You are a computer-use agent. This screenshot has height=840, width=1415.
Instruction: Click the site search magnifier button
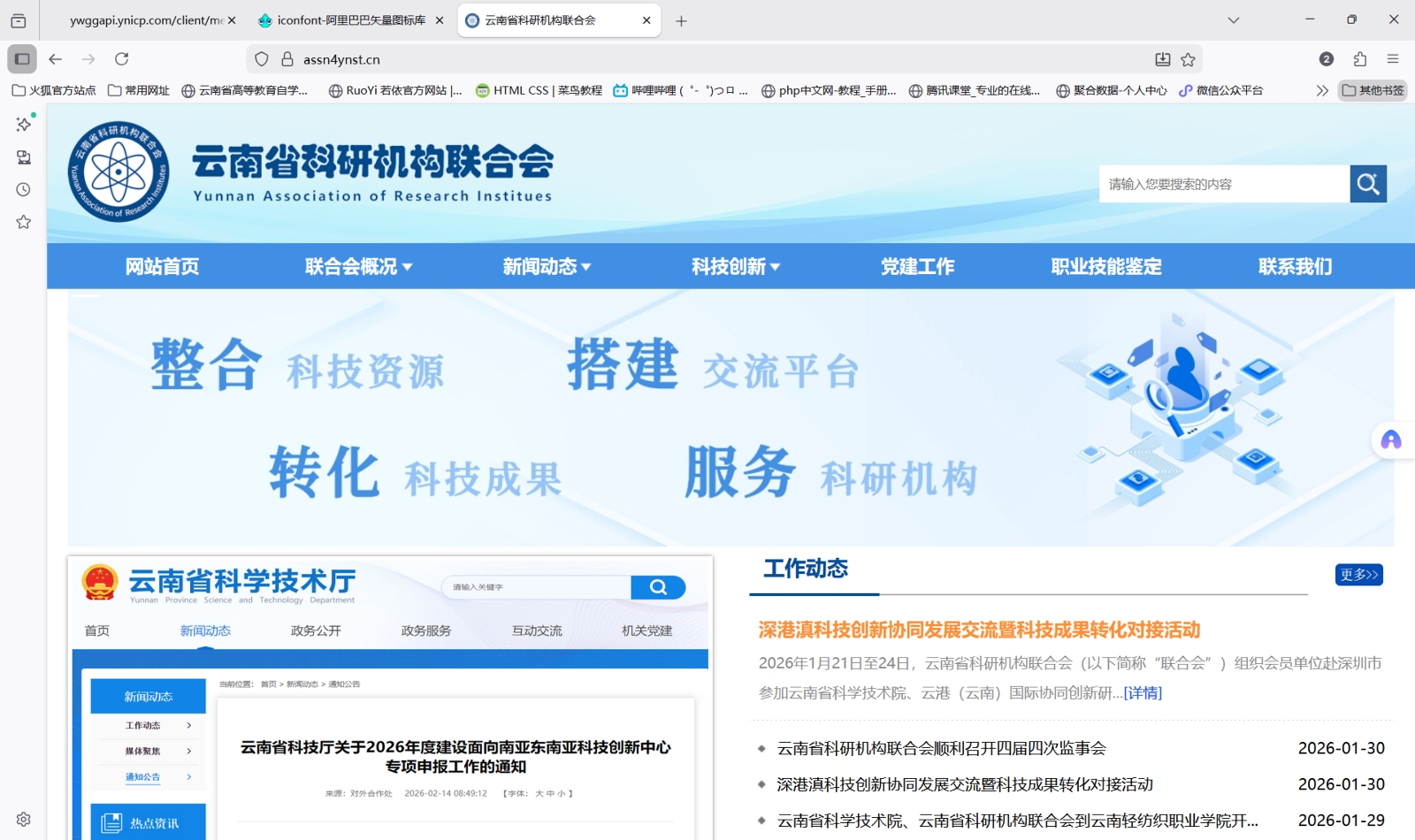(1368, 184)
